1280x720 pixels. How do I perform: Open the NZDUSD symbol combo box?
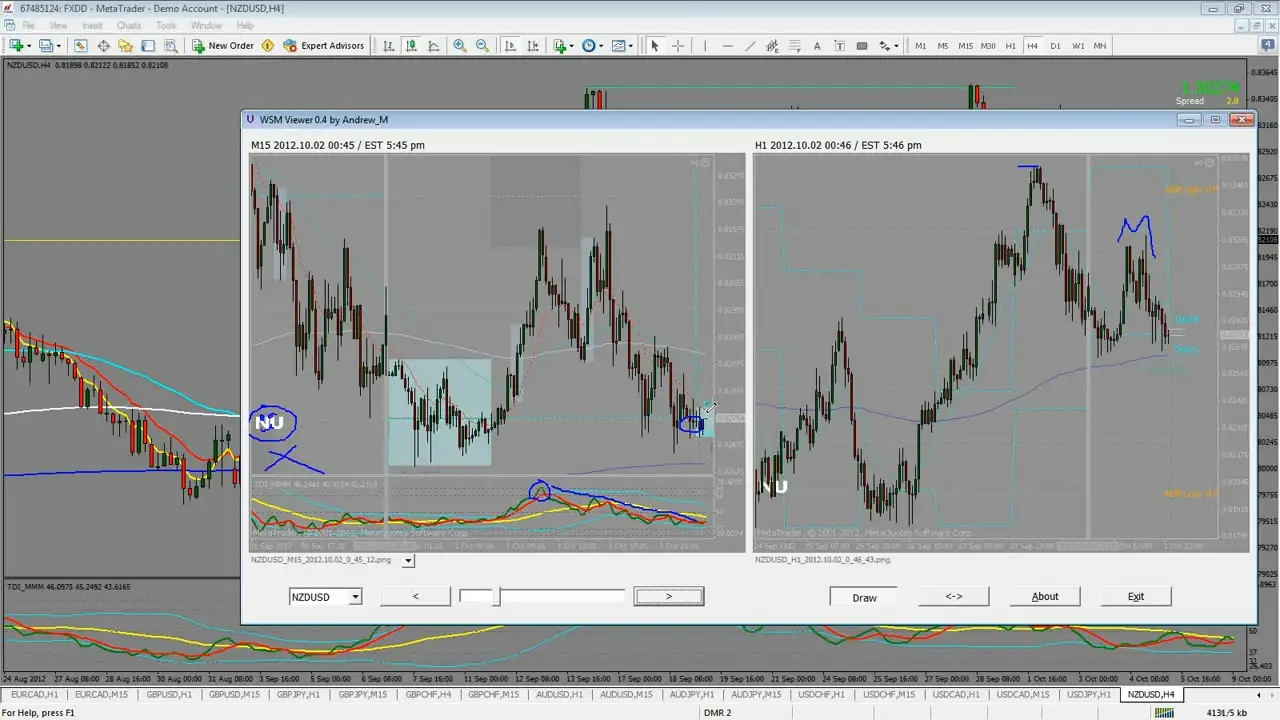coord(326,597)
